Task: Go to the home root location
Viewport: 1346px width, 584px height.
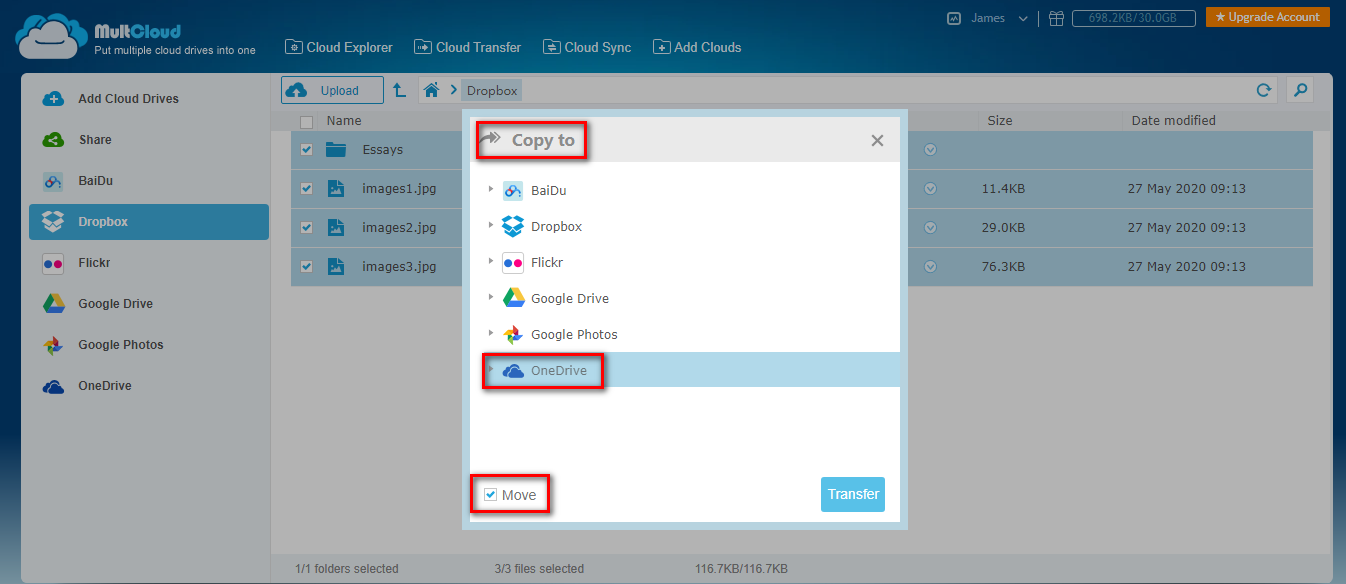Action: pos(431,90)
